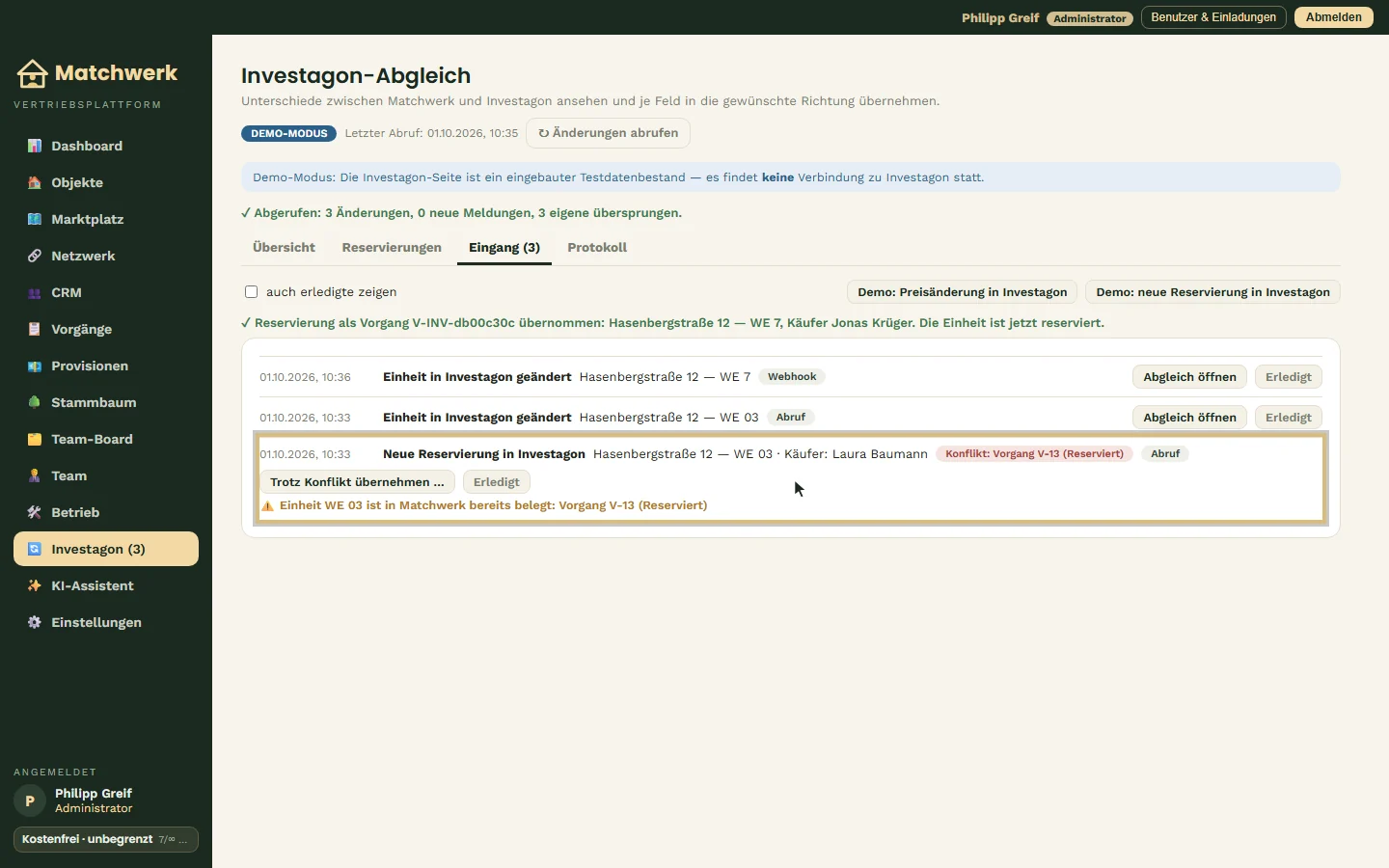Click the Administrator badge next to Philipp Greif
Screen dimensions: 1389x868
1090,18
